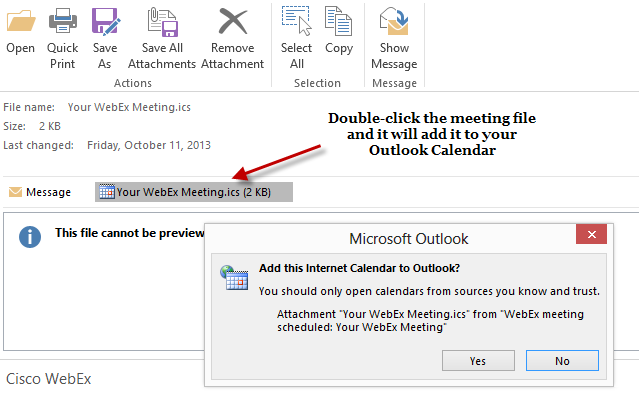The height and width of the screenshot is (394, 639).
Task: Click the calendar icon on the attachment
Action: (107, 191)
